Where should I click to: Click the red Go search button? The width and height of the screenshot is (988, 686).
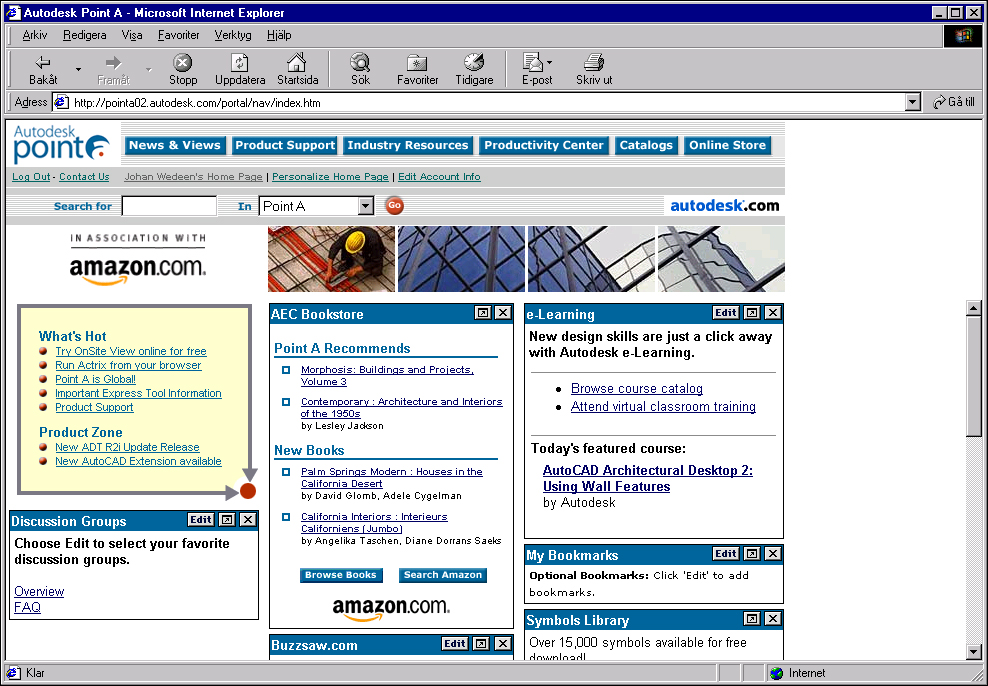pyautogui.click(x=394, y=205)
